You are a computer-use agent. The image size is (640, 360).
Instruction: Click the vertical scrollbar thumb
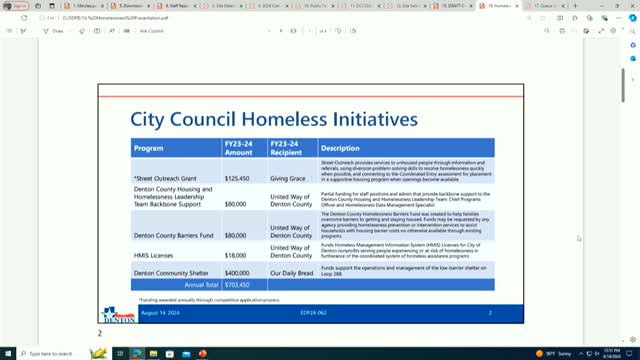point(623,85)
